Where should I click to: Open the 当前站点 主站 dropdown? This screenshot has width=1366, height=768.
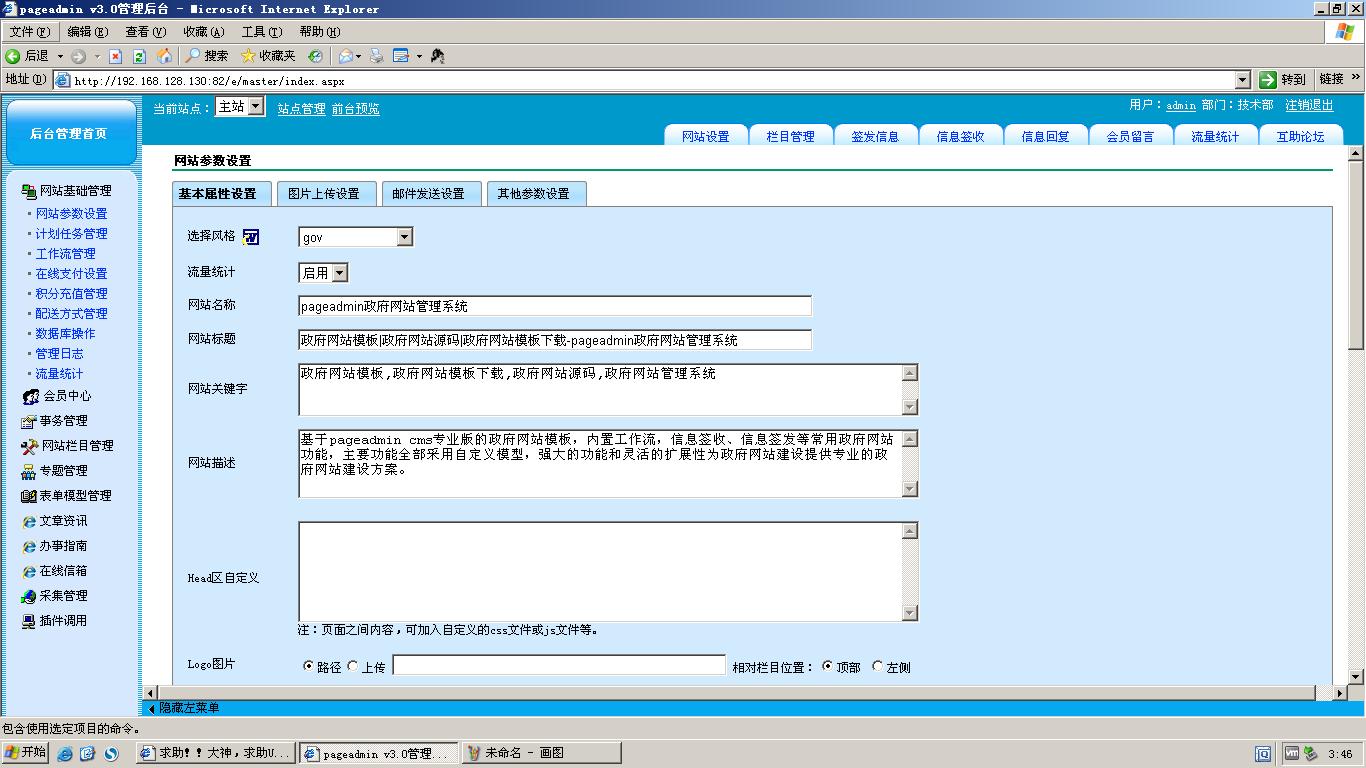[x=256, y=106]
